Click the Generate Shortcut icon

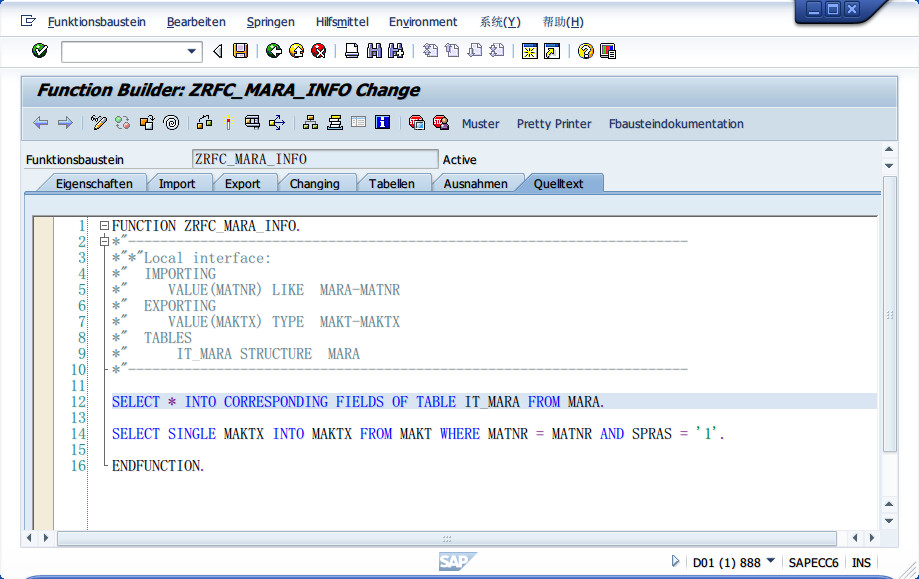pyautogui.click(x=552, y=52)
